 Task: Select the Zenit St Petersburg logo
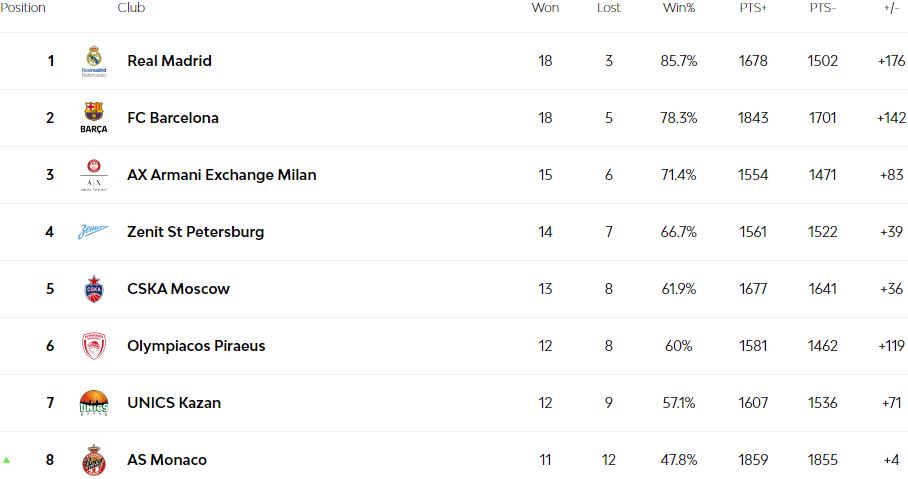point(93,232)
